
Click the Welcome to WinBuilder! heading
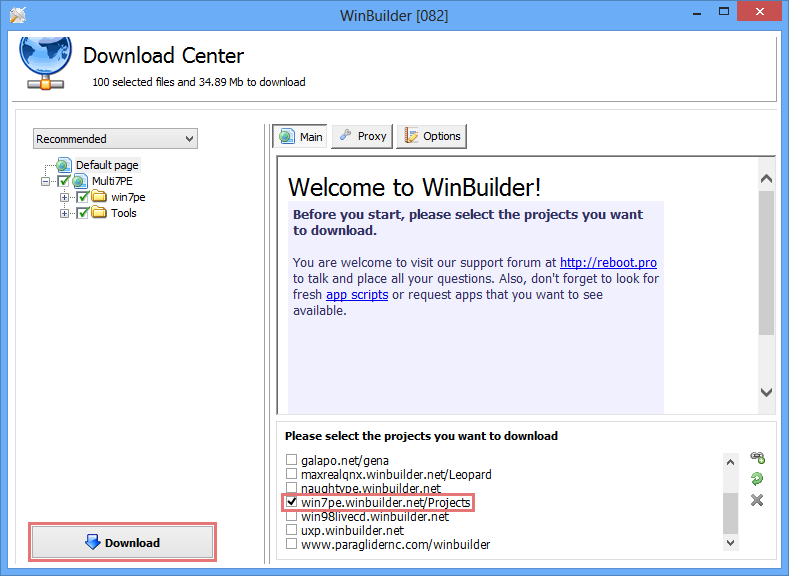tap(415, 187)
